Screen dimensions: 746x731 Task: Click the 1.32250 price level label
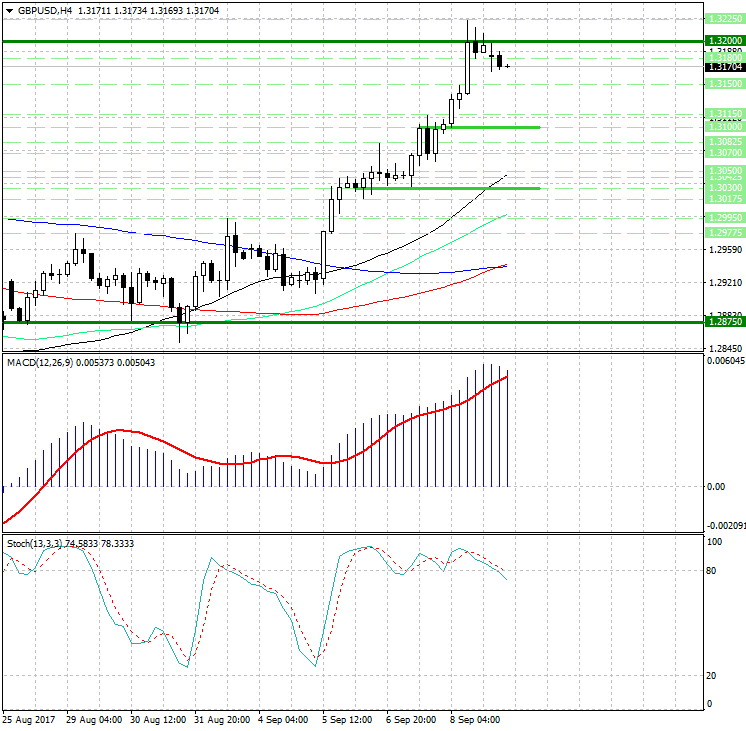(723, 19)
